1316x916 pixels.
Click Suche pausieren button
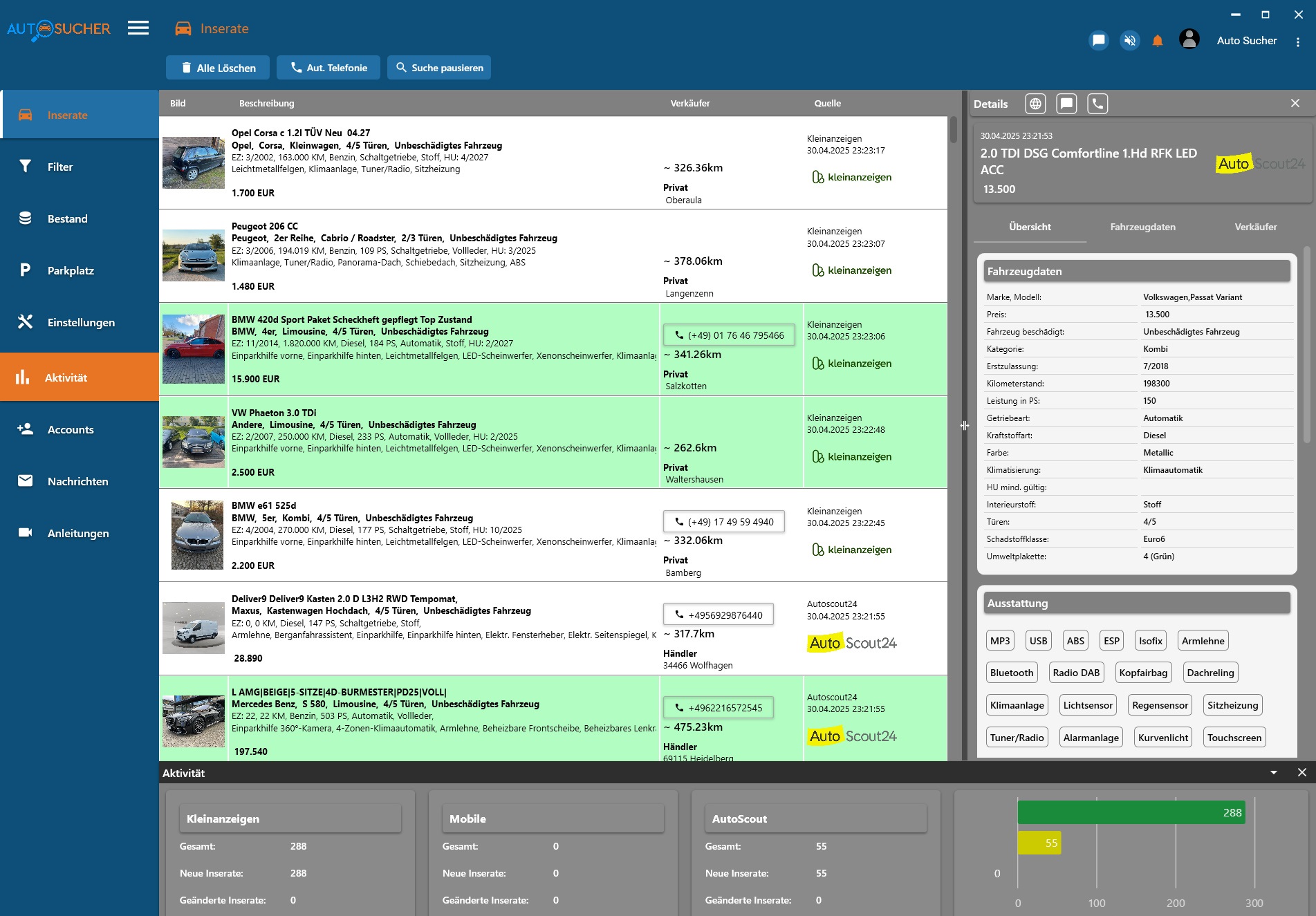439,68
